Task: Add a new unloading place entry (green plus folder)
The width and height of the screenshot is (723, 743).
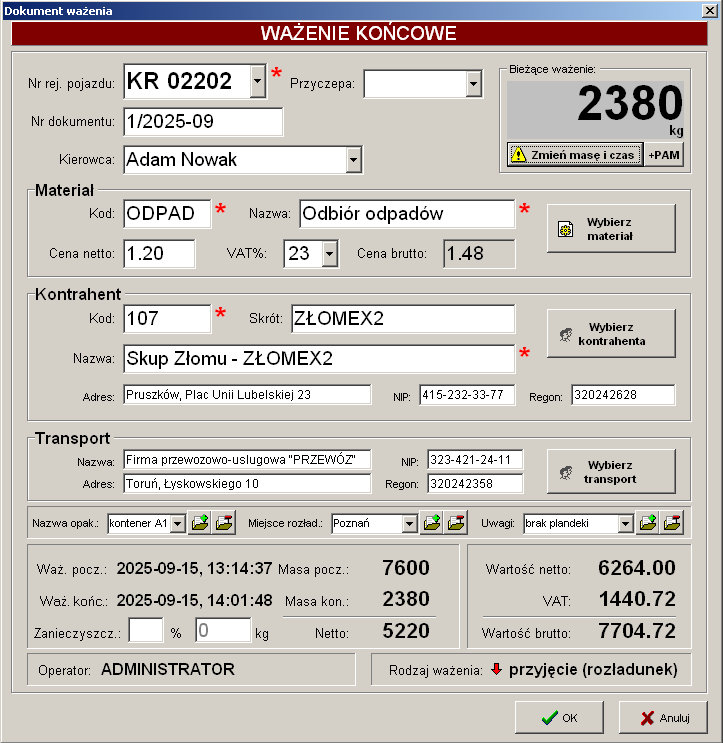Action: pos(432,523)
